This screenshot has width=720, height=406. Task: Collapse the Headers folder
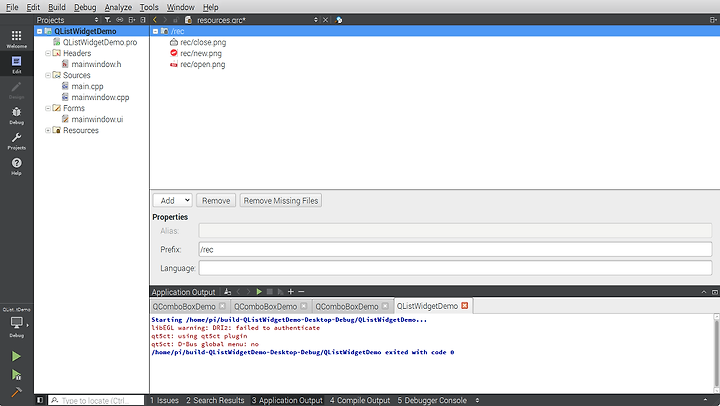point(48,53)
